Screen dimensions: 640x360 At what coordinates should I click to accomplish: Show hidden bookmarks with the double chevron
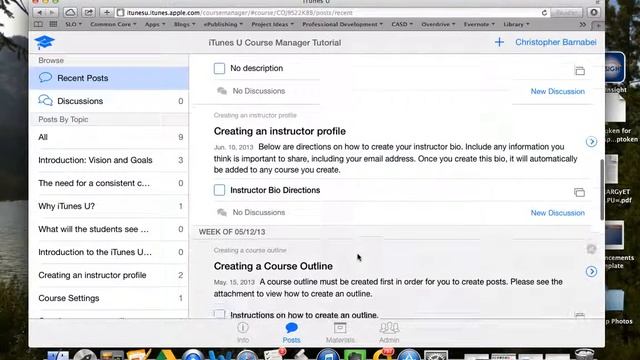tap(582, 24)
